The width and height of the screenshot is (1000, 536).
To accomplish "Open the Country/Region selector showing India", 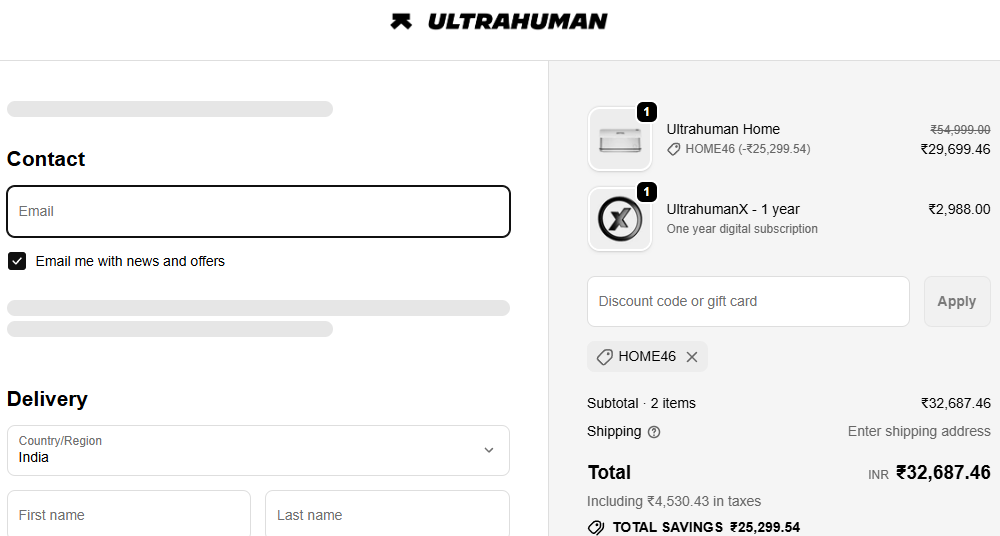I will pyautogui.click(x=258, y=450).
